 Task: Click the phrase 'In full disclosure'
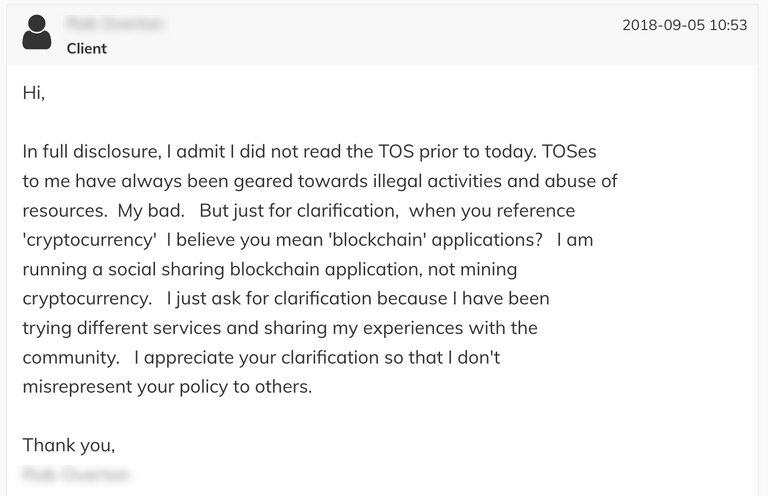[92, 151]
